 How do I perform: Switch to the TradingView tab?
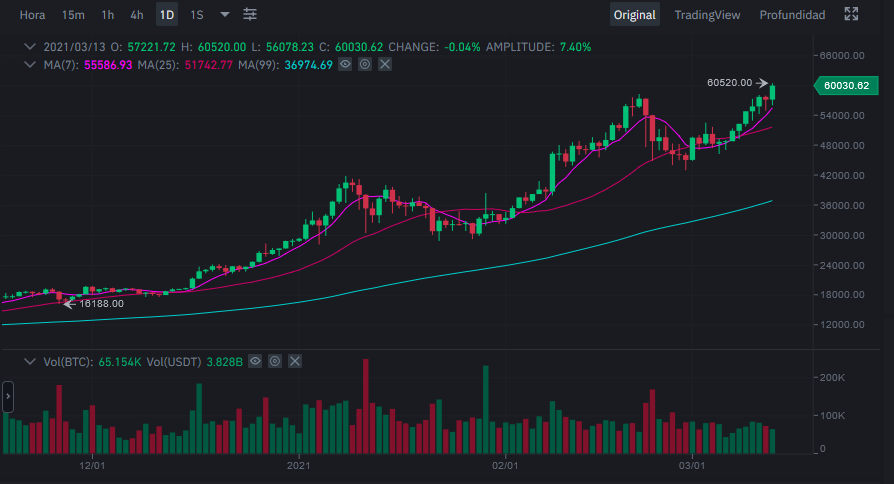[707, 15]
